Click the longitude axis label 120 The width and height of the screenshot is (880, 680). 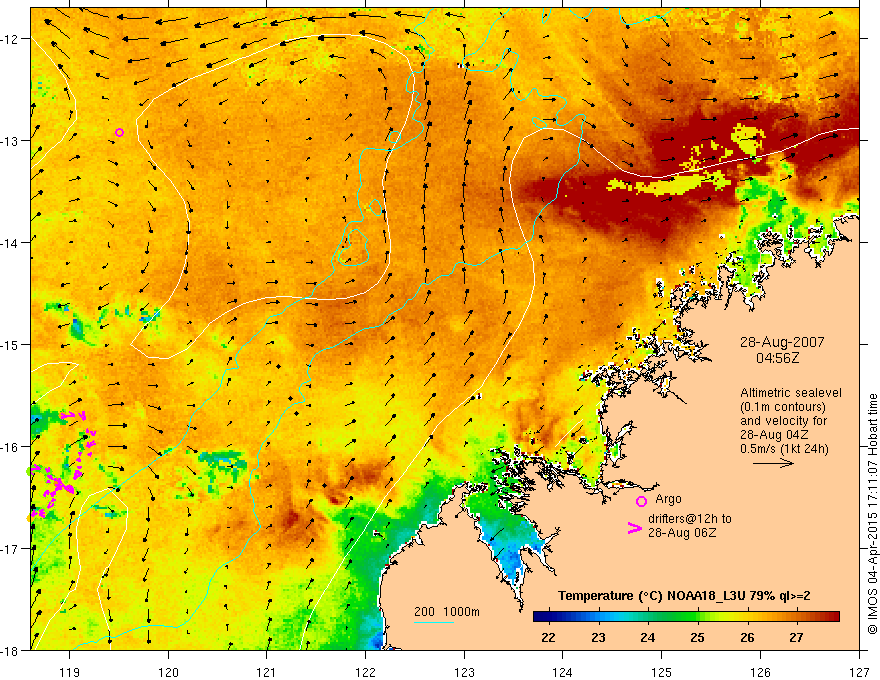click(168, 672)
